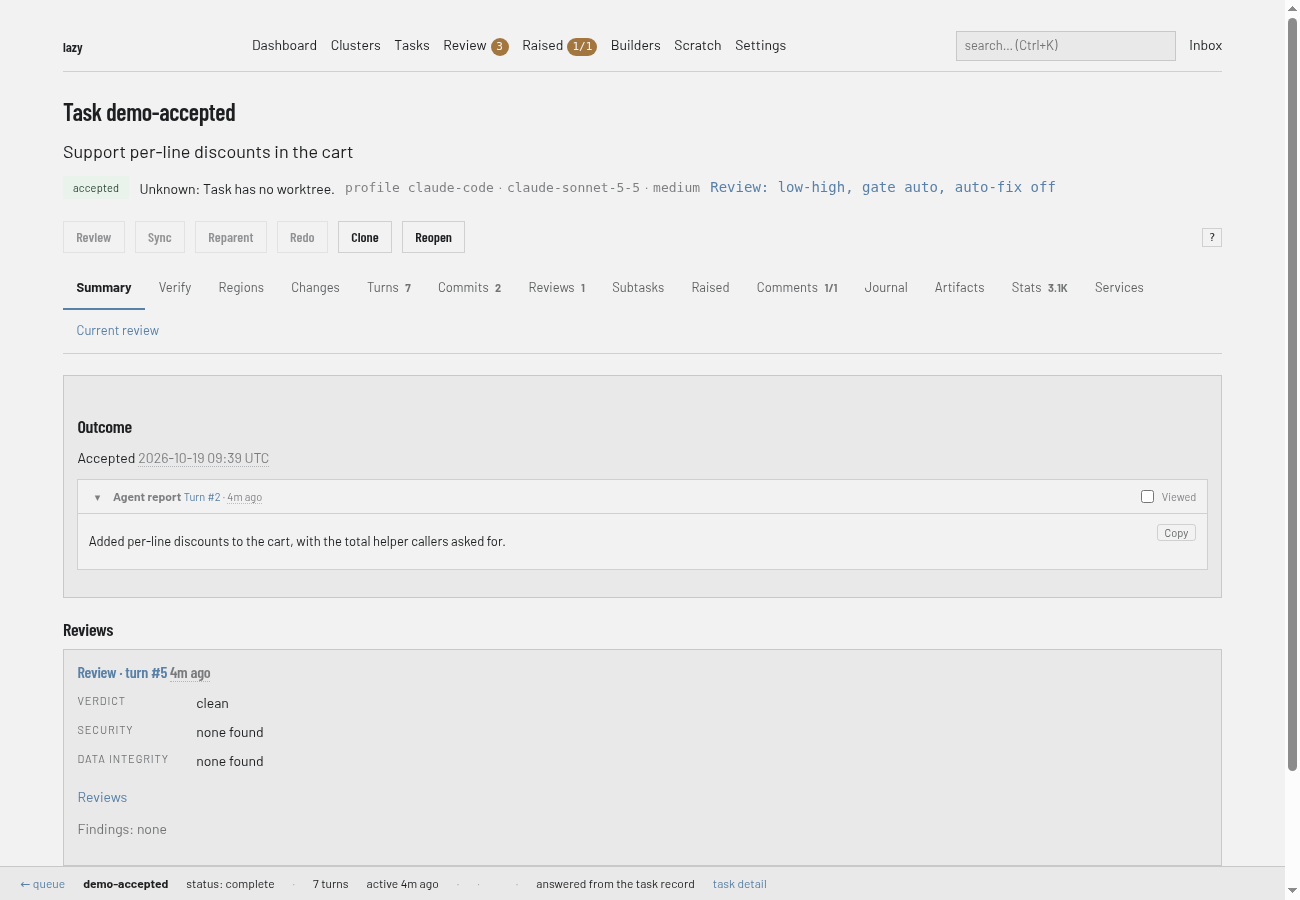Viewport: 1300px width, 900px height.
Task: Open the Scratch page
Action: pos(697,45)
